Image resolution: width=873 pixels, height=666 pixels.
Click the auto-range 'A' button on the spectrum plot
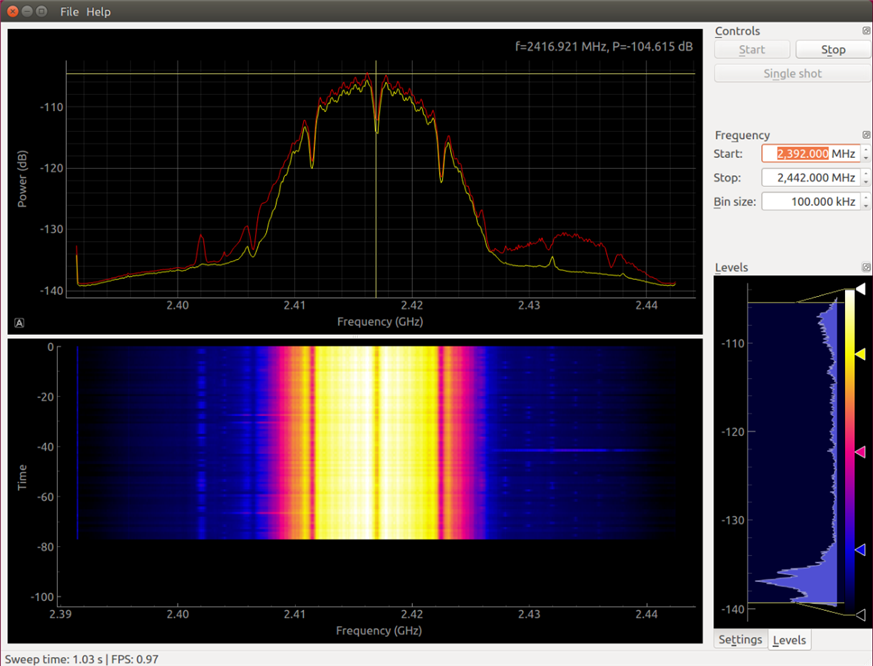tap(19, 322)
